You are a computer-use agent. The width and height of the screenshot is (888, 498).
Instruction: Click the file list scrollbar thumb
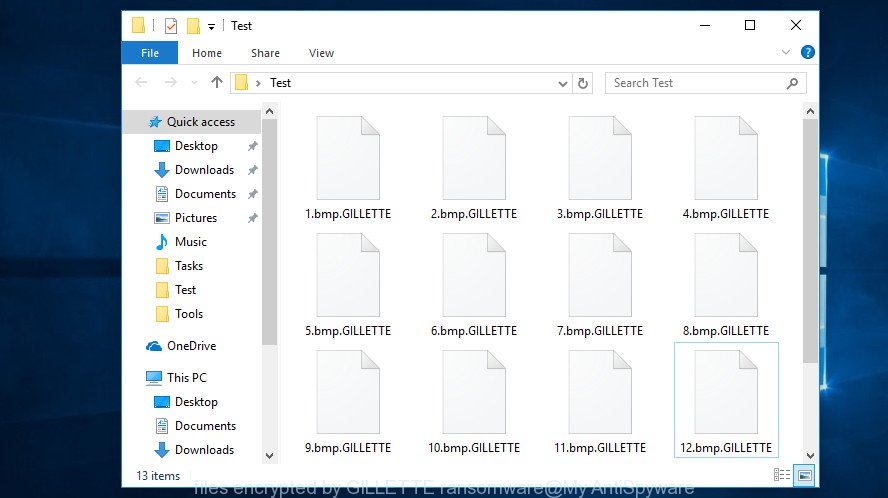click(x=810, y=241)
